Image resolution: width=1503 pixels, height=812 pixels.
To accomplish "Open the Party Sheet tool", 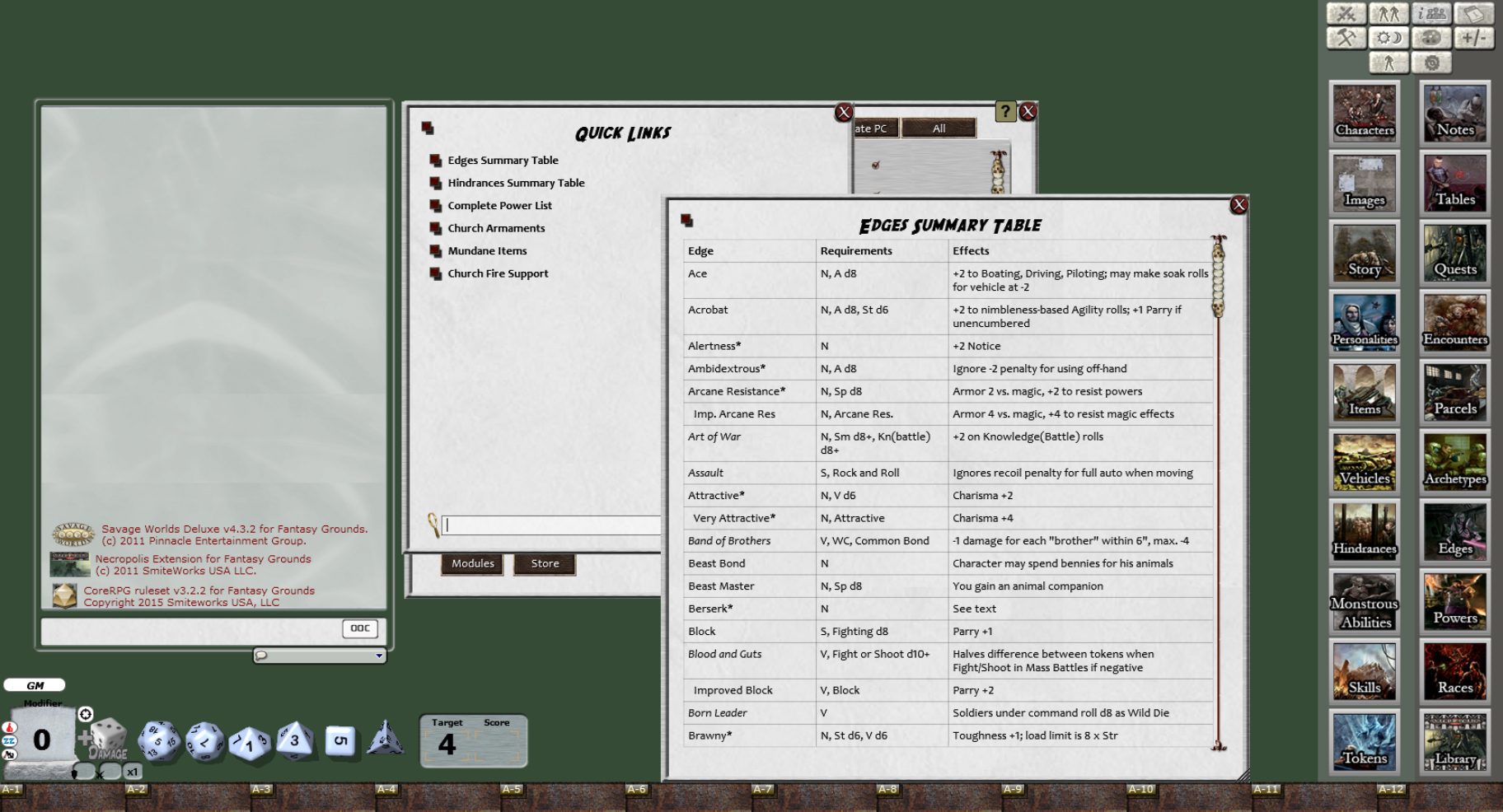I will [1388, 13].
